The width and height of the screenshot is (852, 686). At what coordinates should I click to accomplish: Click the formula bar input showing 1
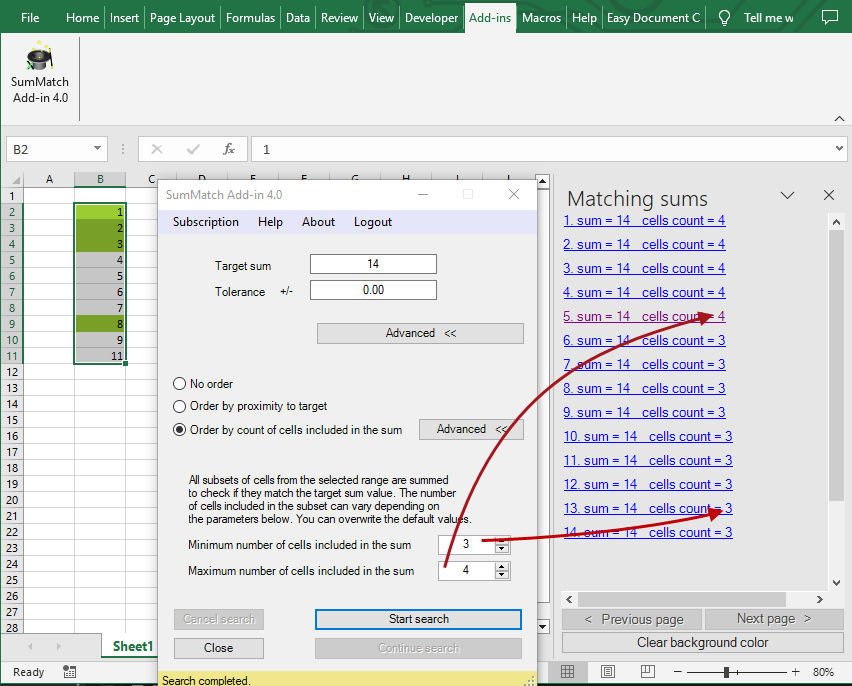coord(542,149)
